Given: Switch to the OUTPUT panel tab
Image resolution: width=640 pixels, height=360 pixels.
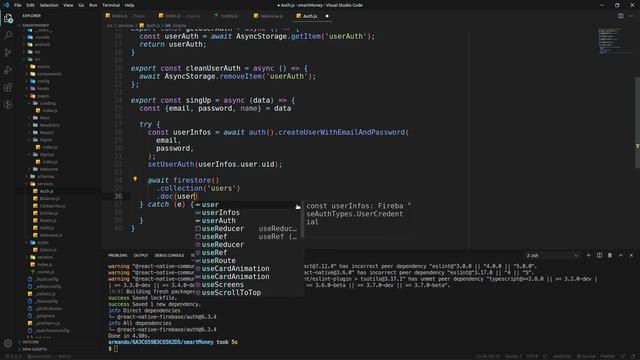Looking at the screenshot, I should 141,255.
